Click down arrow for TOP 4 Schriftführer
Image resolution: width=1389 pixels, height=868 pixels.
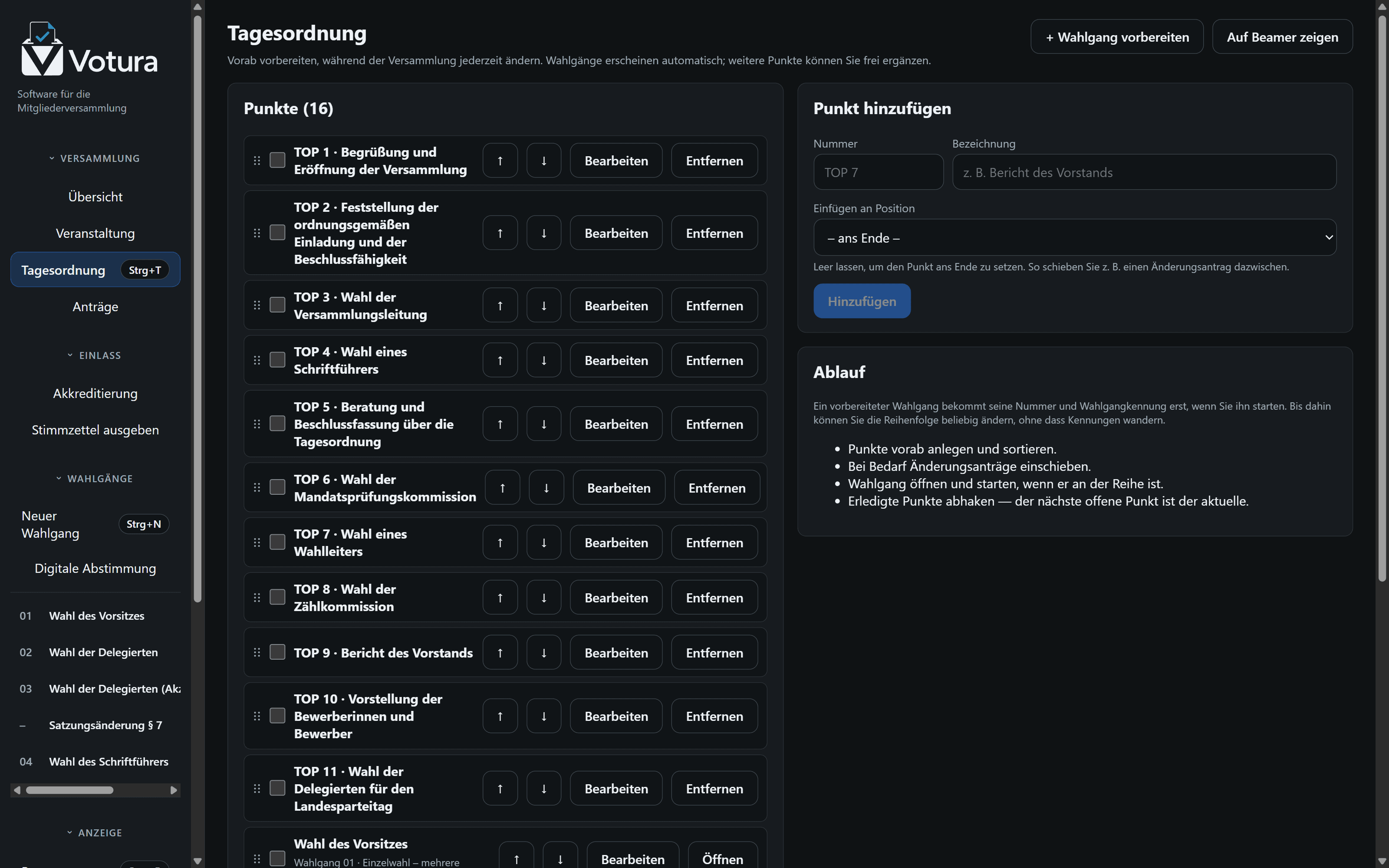coord(543,361)
